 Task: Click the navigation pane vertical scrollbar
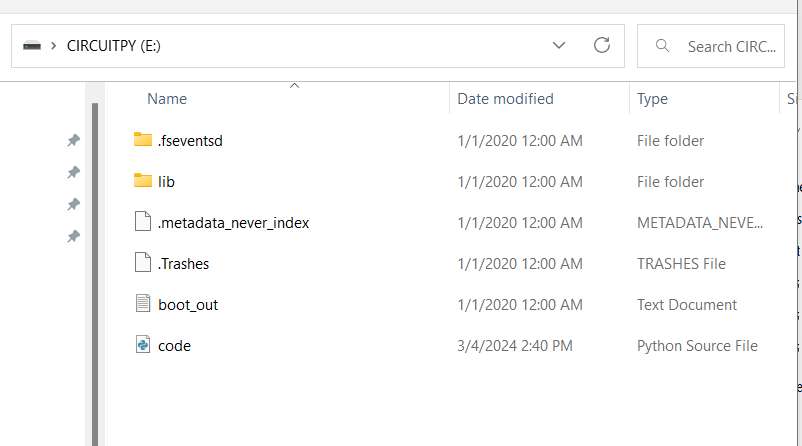click(96, 270)
